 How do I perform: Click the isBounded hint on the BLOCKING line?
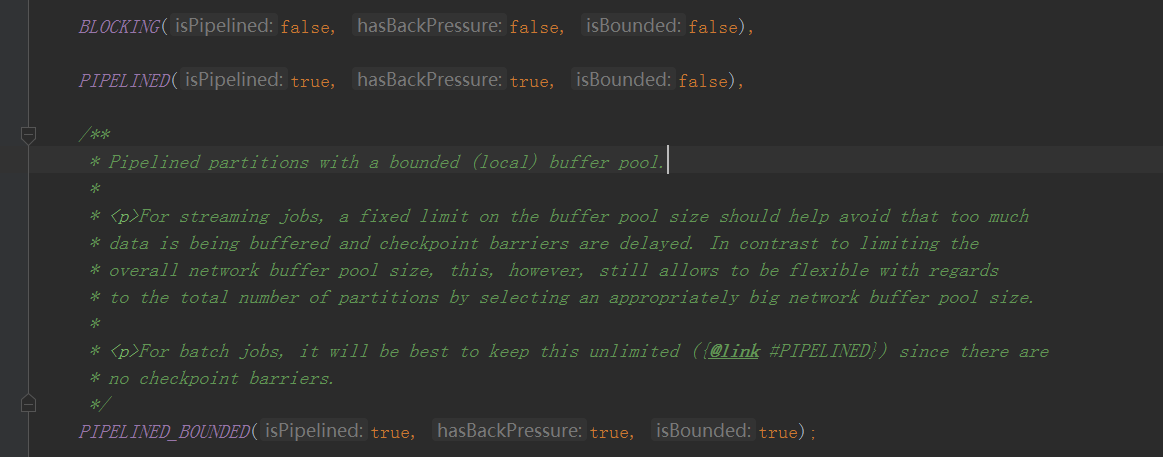pos(633,27)
